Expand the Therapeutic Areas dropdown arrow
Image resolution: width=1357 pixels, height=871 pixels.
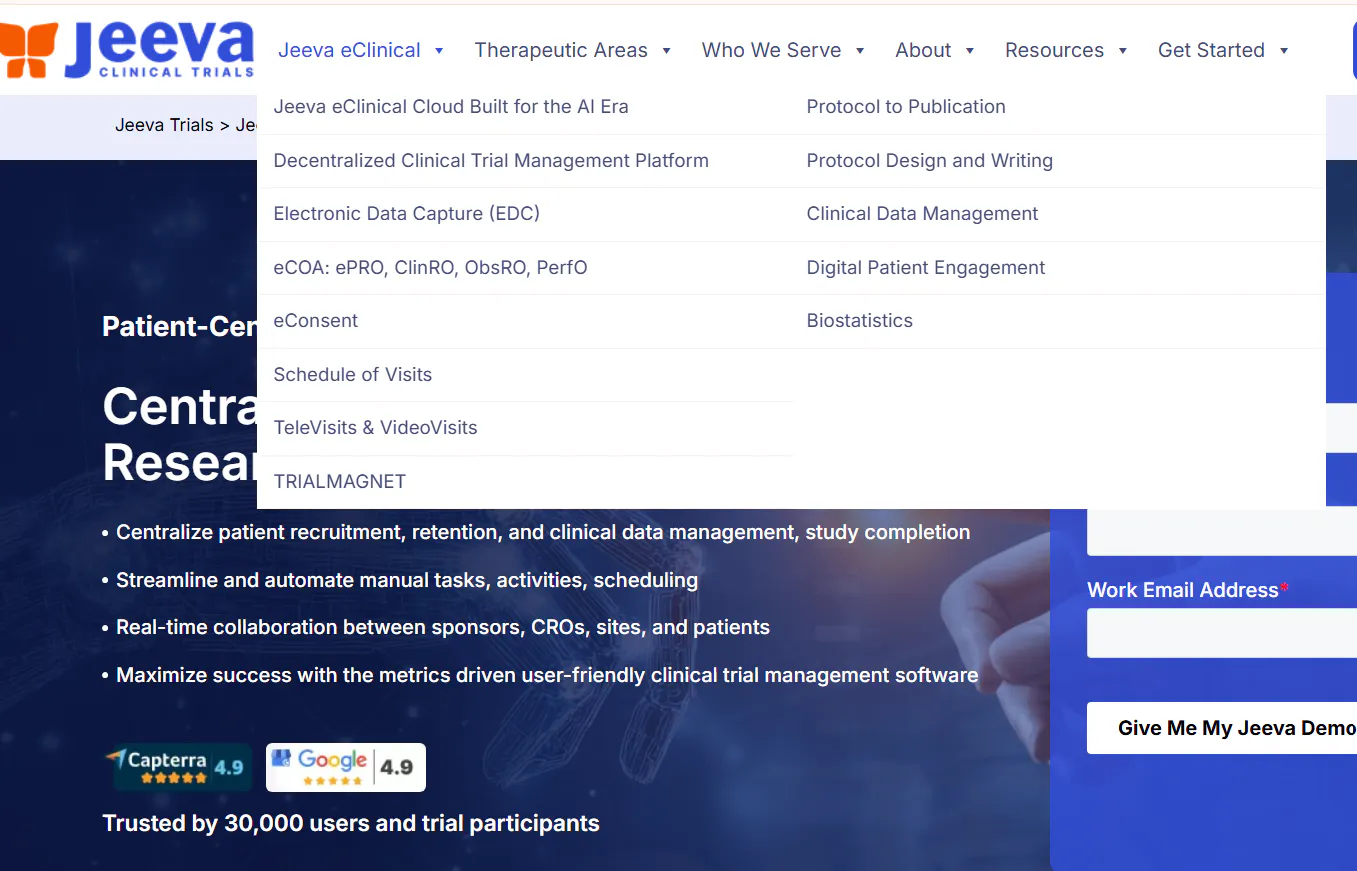[x=667, y=51]
